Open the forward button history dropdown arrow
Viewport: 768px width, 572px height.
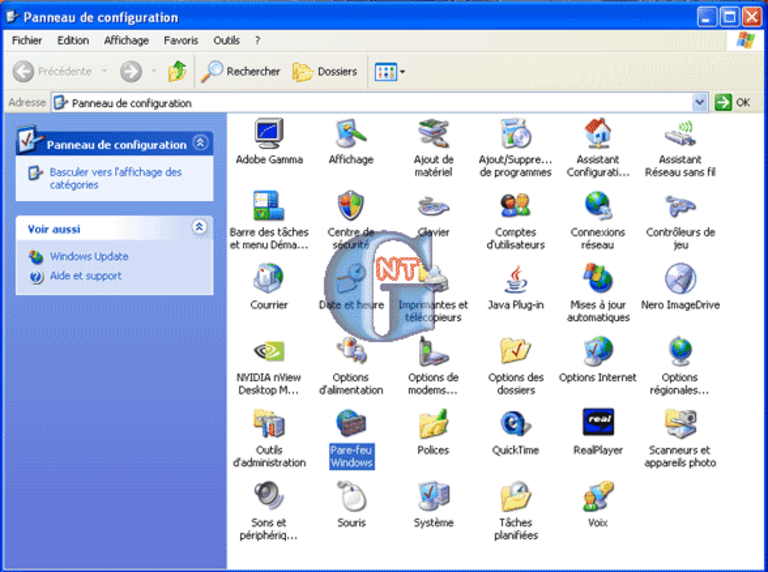pos(153,72)
